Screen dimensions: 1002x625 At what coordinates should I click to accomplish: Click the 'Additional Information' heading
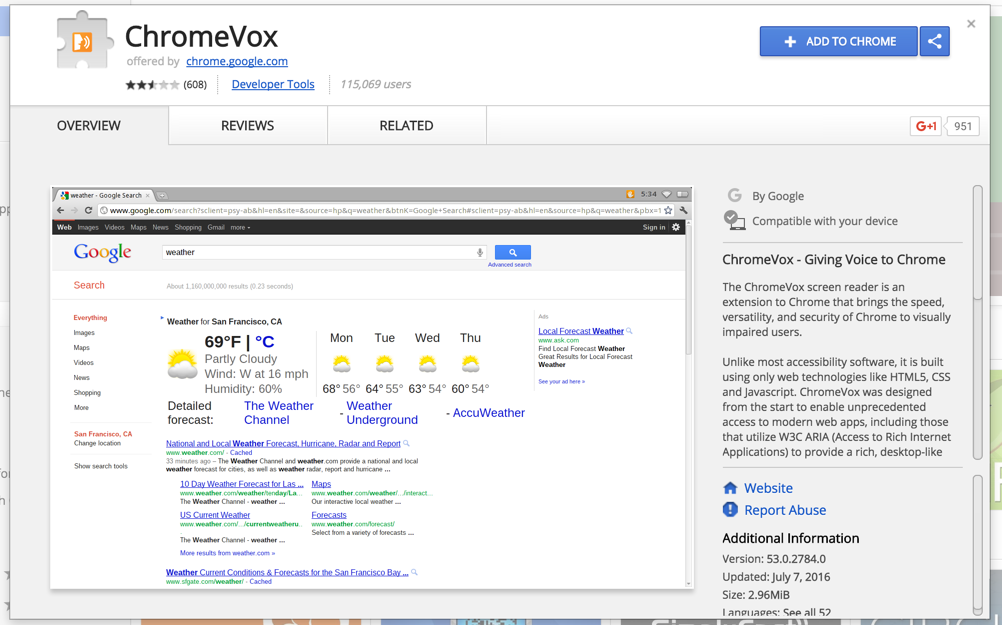790,538
